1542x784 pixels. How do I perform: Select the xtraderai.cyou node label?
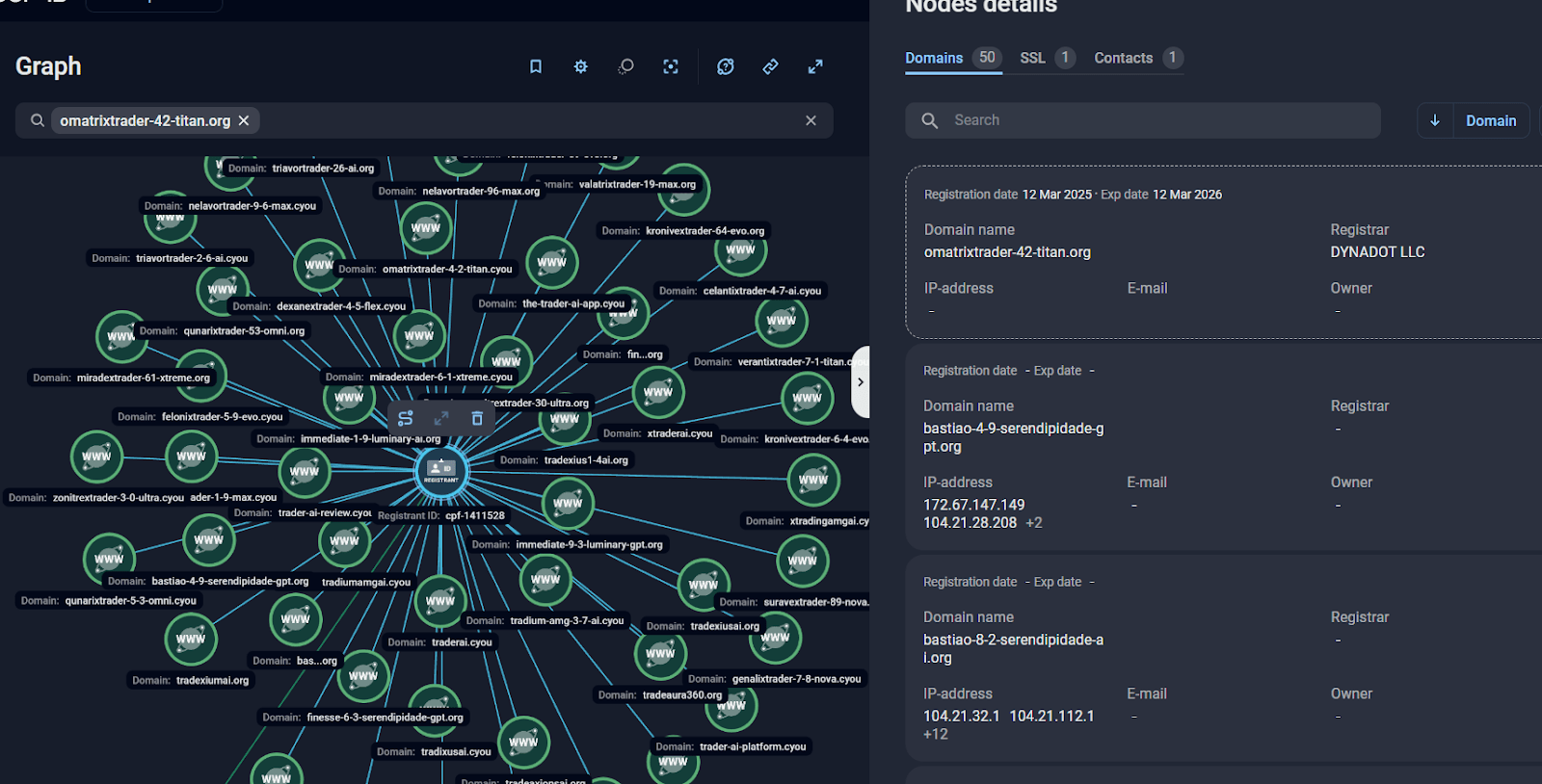click(658, 433)
